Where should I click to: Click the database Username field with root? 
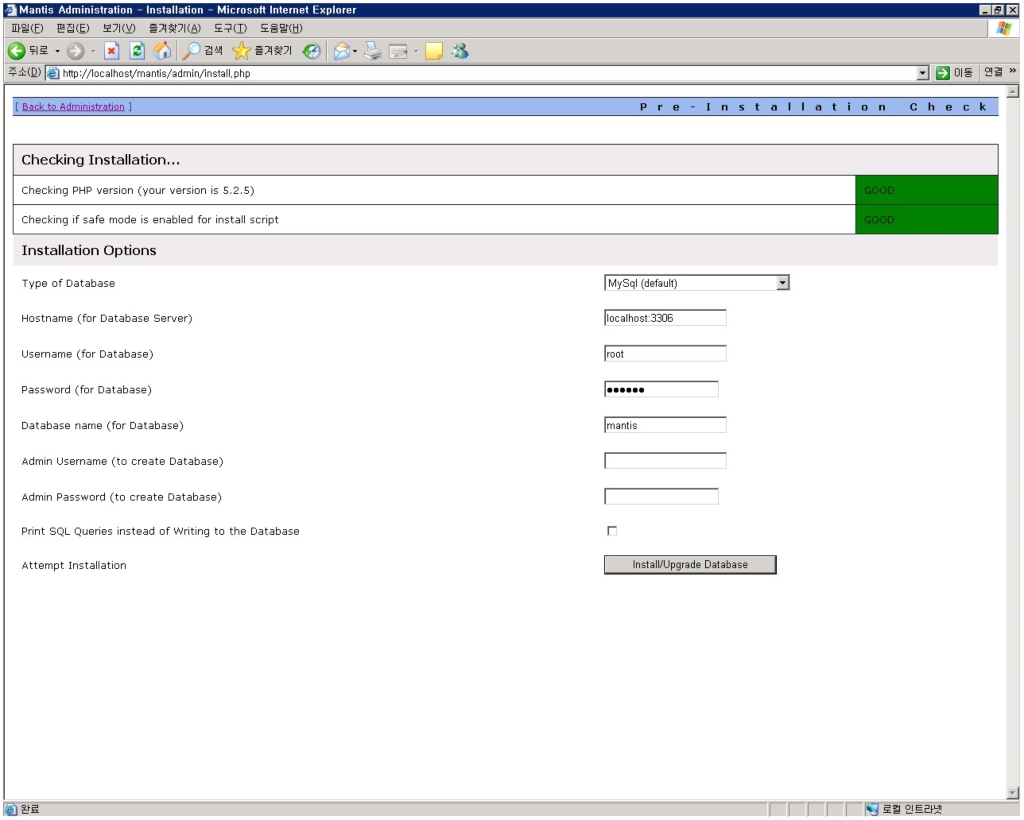pyautogui.click(x=665, y=354)
